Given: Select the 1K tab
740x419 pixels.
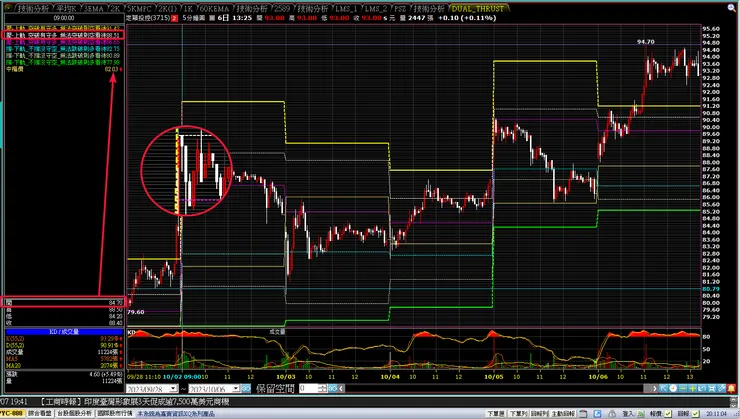Looking at the screenshot, I should [x=189, y=8].
